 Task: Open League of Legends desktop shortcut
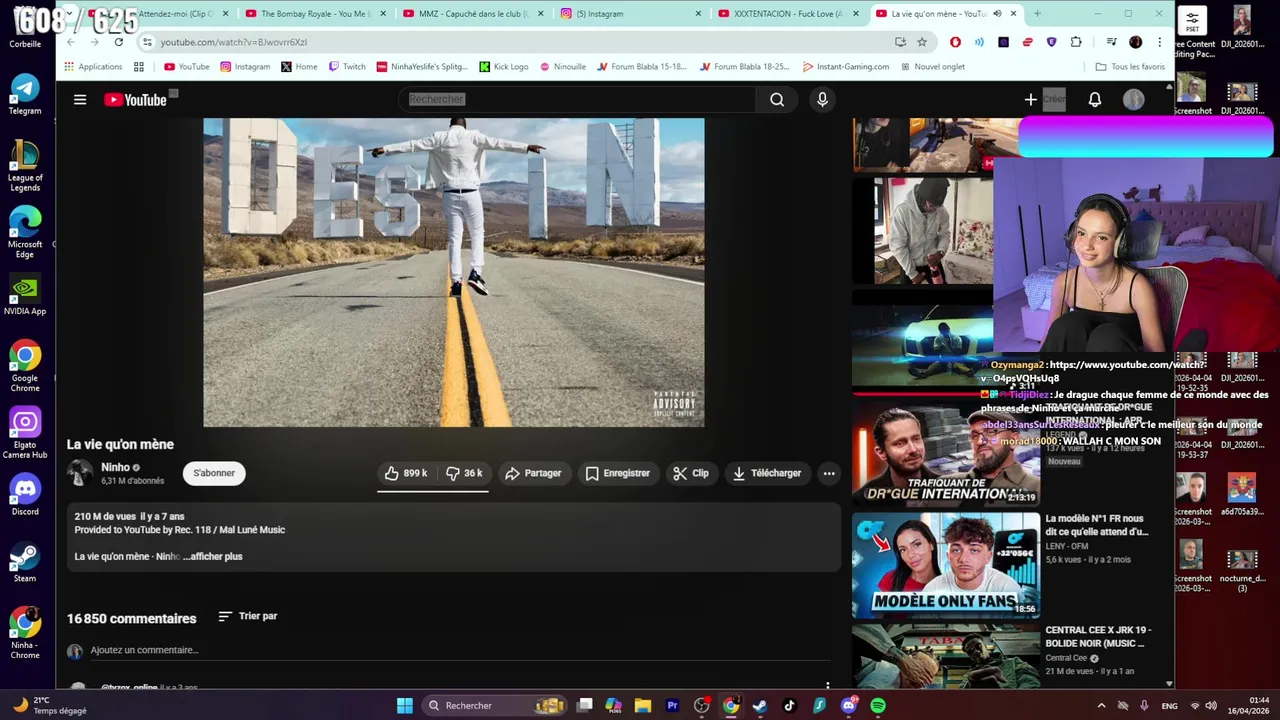click(25, 166)
